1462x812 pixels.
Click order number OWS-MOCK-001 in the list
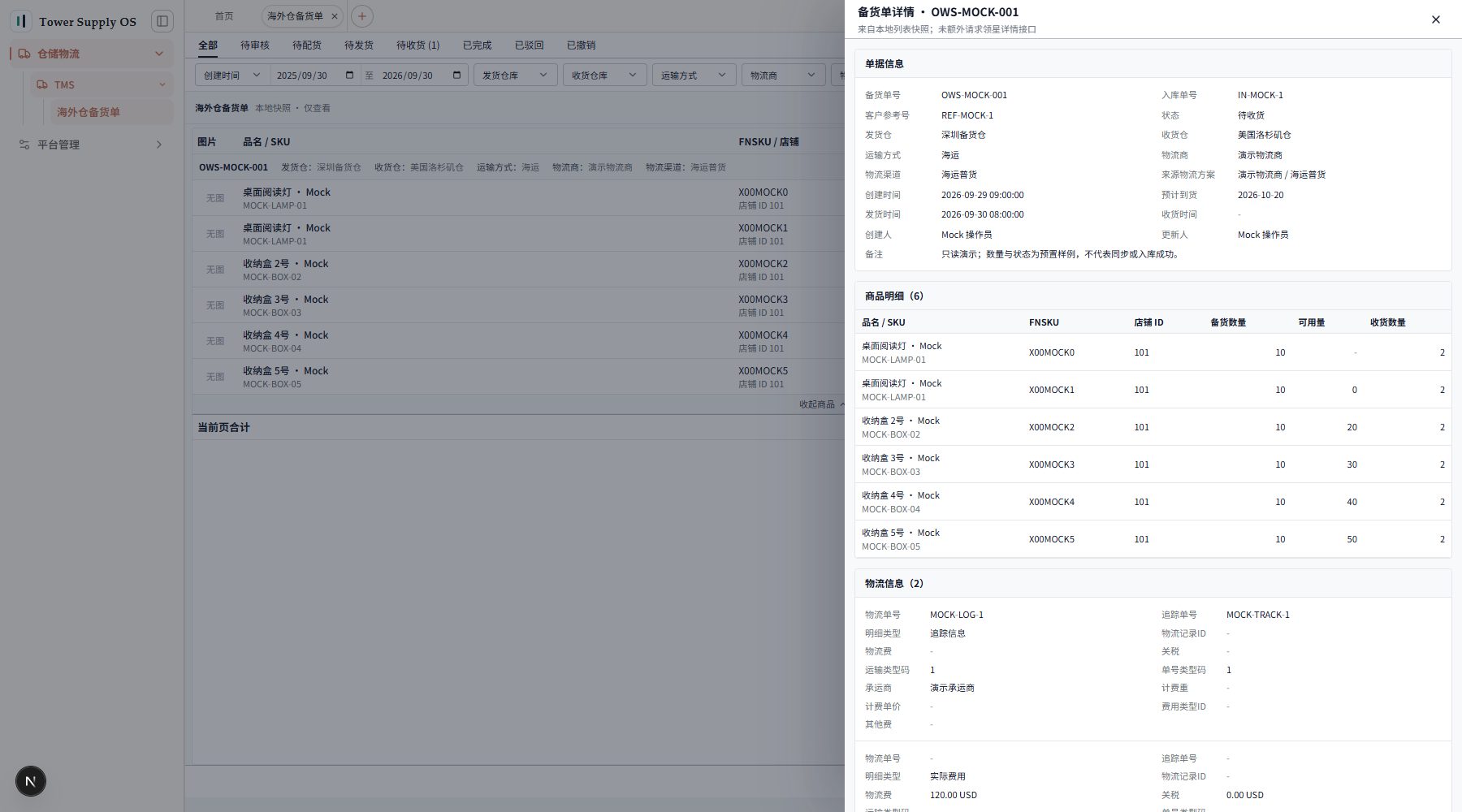[x=233, y=167]
